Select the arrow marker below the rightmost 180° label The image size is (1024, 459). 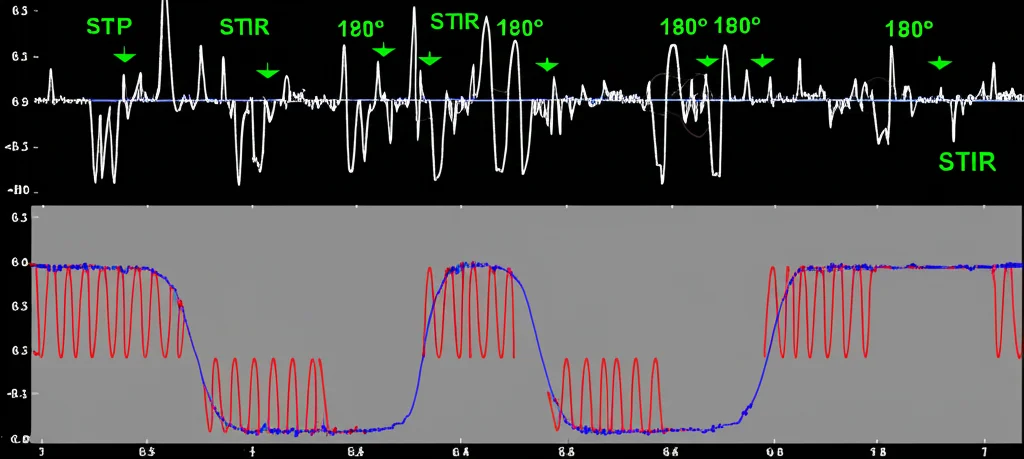[x=939, y=63]
